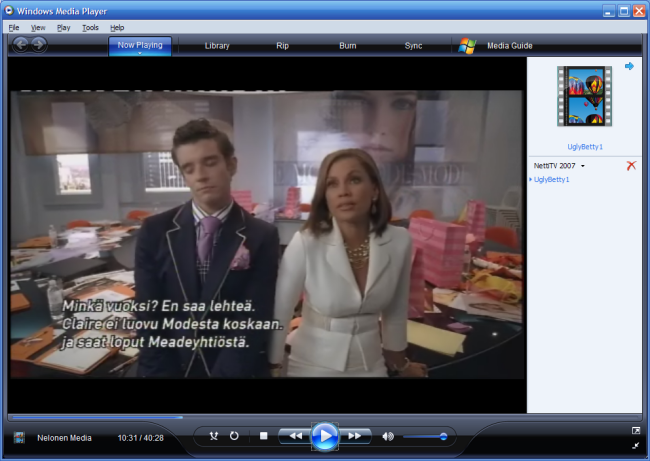650x461 pixels.
Task: Click the Forward navigation arrow
Action: [x=39, y=44]
